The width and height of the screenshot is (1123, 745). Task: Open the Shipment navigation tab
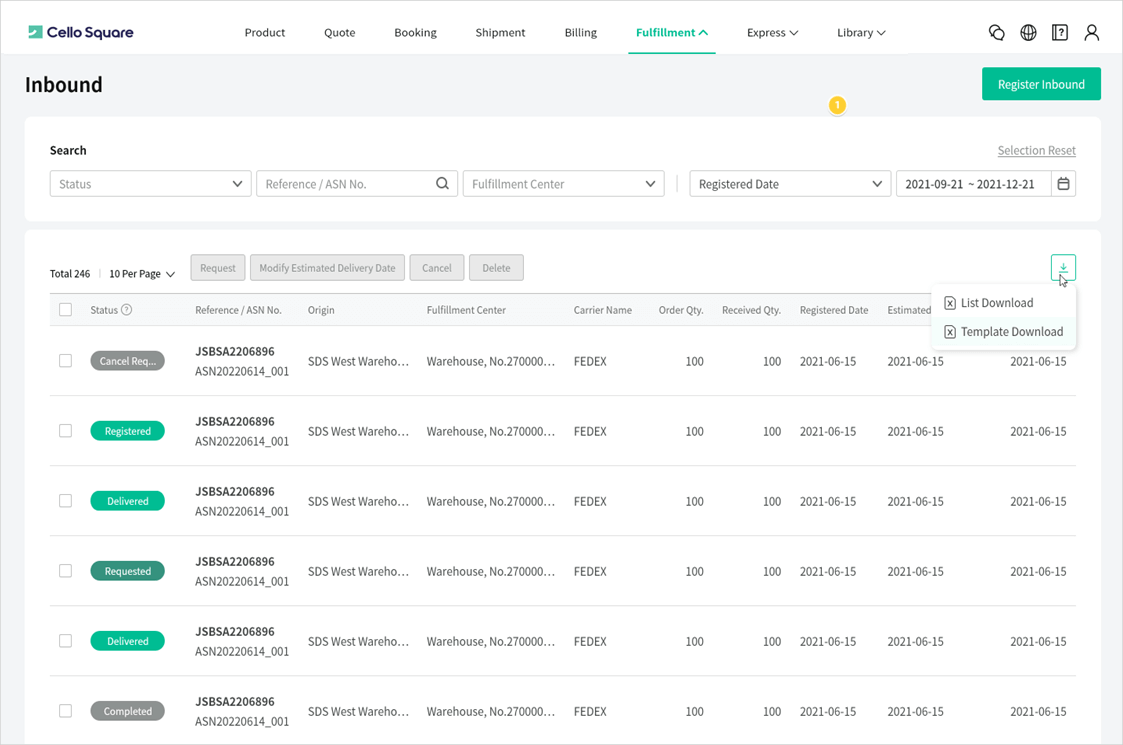[x=500, y=33]
